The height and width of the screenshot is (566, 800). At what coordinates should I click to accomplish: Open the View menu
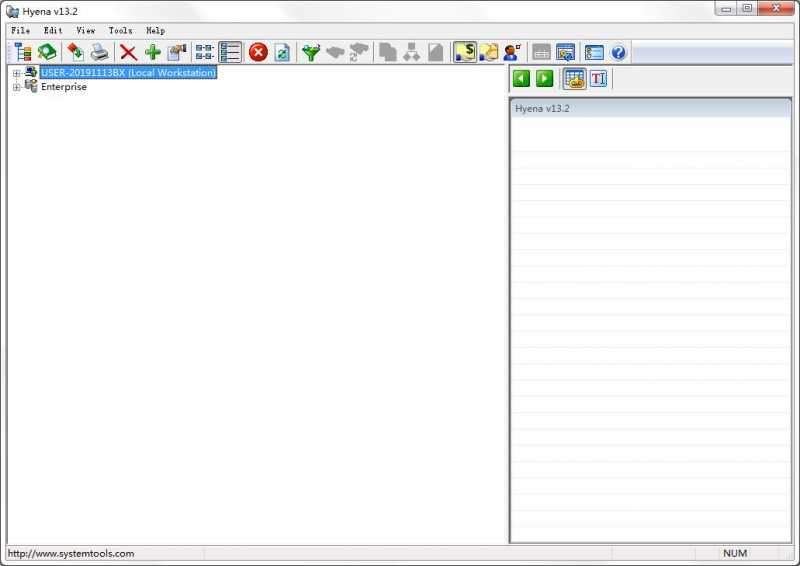(x=86, y=31)
